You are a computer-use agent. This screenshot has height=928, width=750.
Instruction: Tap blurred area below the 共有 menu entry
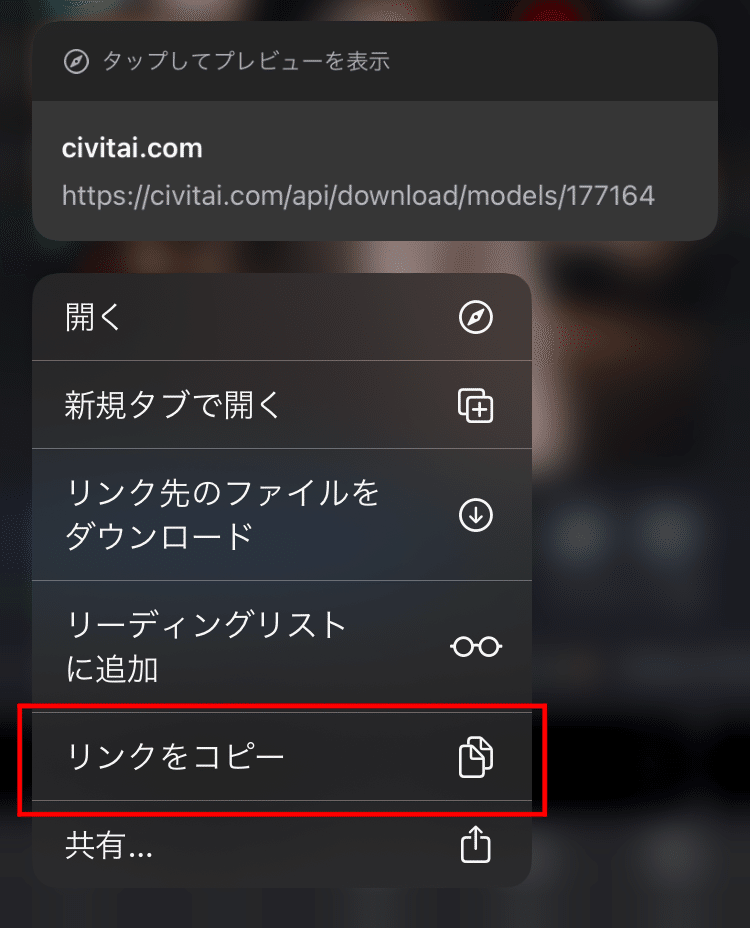[282, 908]
